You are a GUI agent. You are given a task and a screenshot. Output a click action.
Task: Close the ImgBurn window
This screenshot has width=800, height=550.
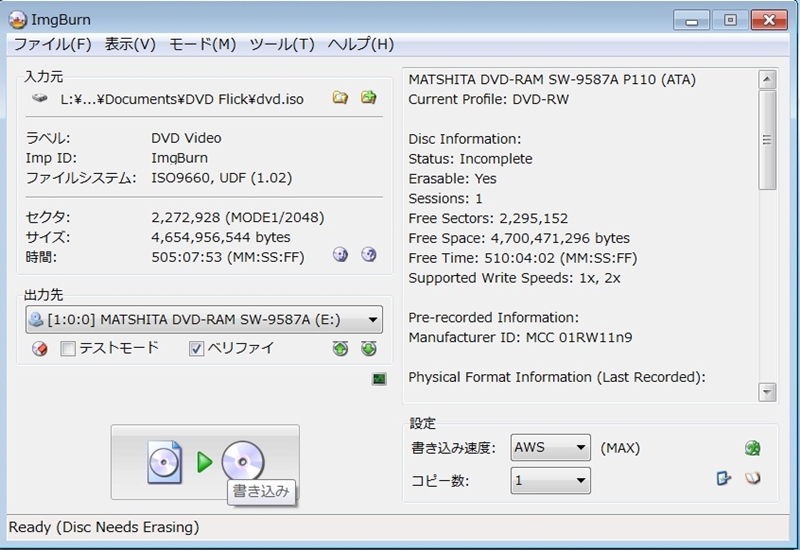pos(769,20)
